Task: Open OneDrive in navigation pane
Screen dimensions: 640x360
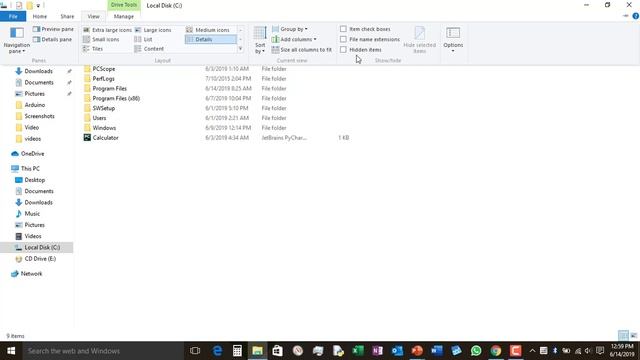Action: pyautogui.click(x=32, y=154)
